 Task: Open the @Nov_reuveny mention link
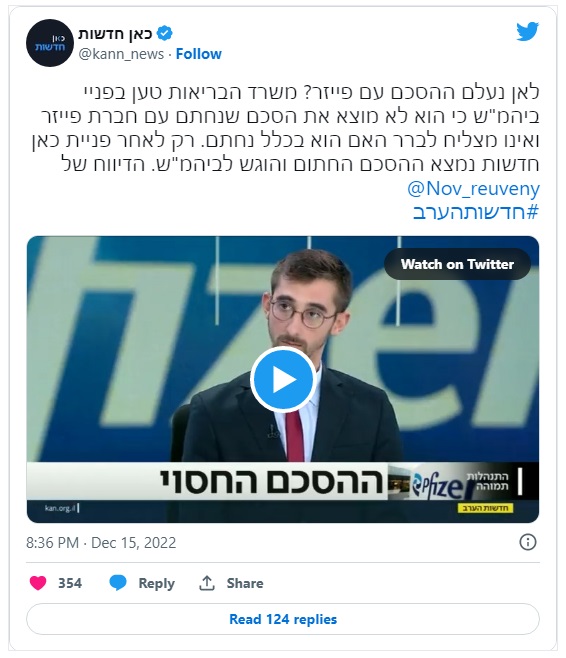point(473,189)
